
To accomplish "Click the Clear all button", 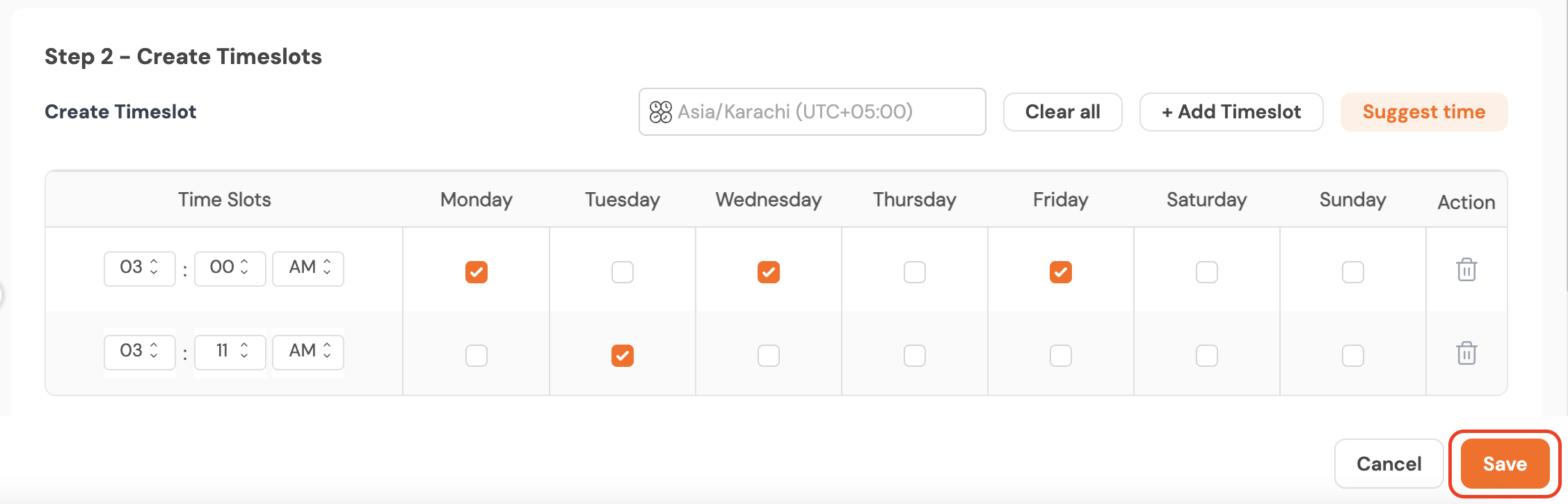I will (1062, 112).
